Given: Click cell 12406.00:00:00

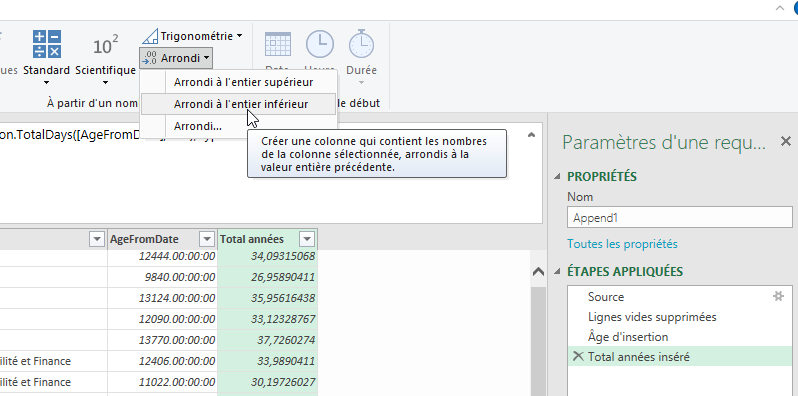Looking at the screenshot, I should coord(162,361).
